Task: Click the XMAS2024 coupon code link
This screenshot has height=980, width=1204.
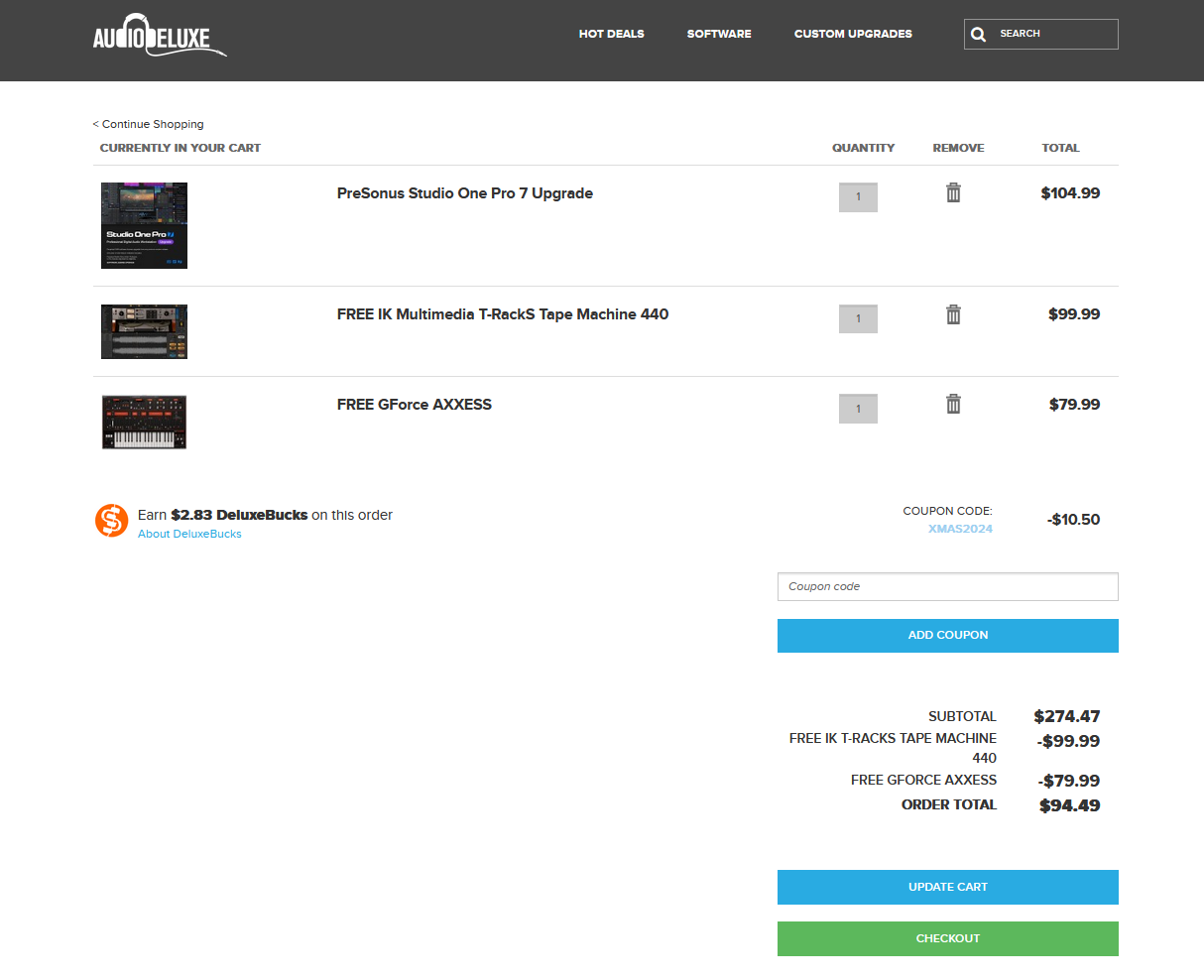Action: pos(960,529)
